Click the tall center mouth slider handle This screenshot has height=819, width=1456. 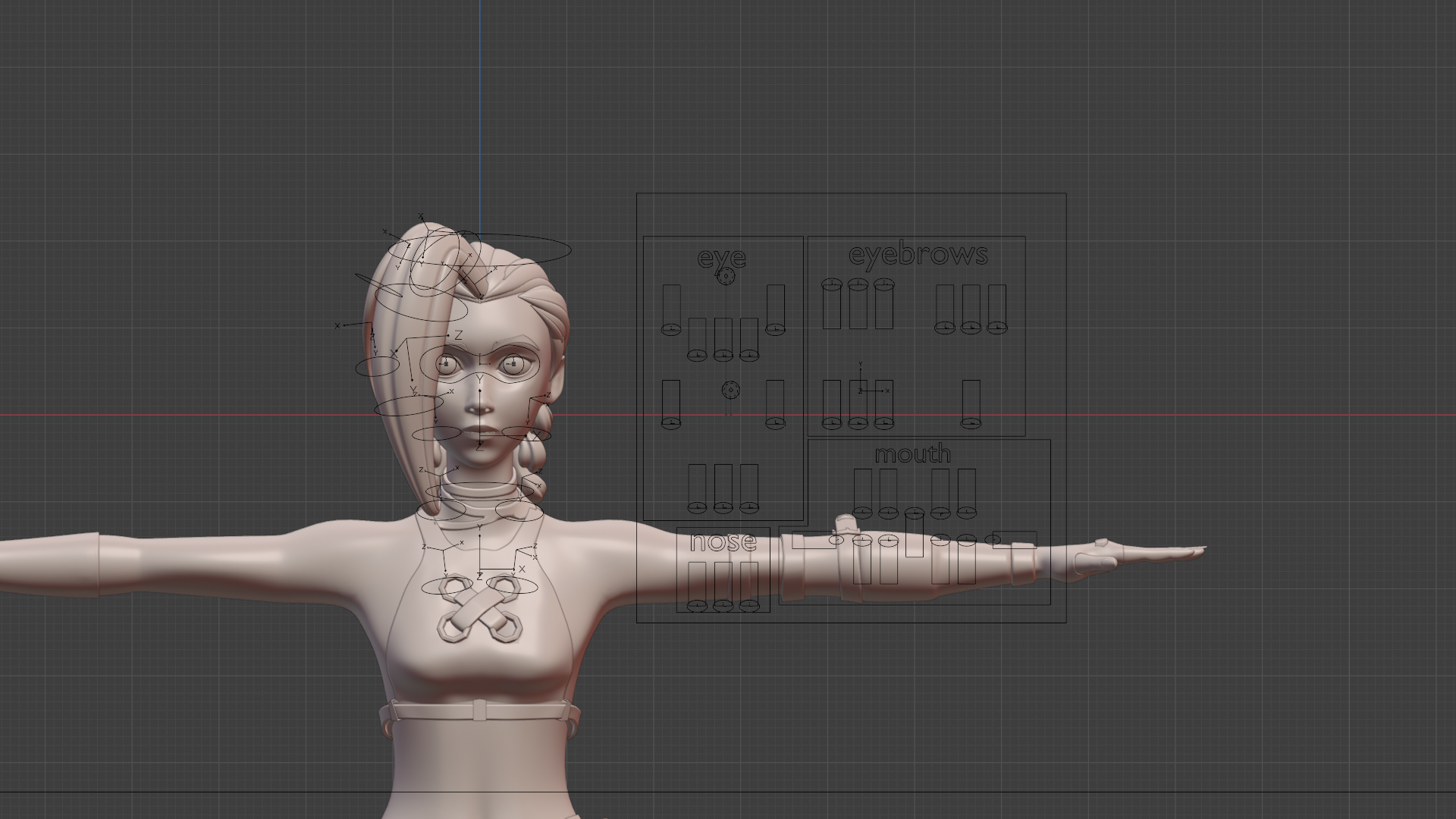pos(915,513)
